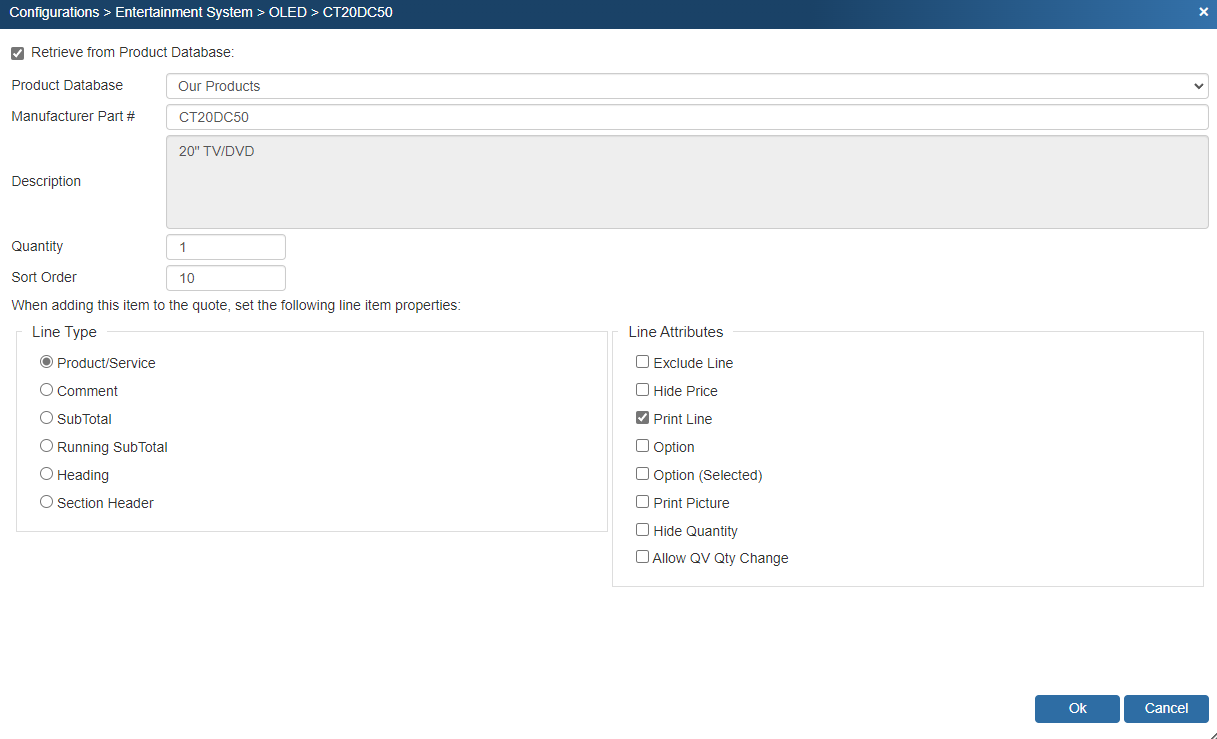1217x739 pixels.
Task: Check the Option (Selected) attribute
Action: 643,474
